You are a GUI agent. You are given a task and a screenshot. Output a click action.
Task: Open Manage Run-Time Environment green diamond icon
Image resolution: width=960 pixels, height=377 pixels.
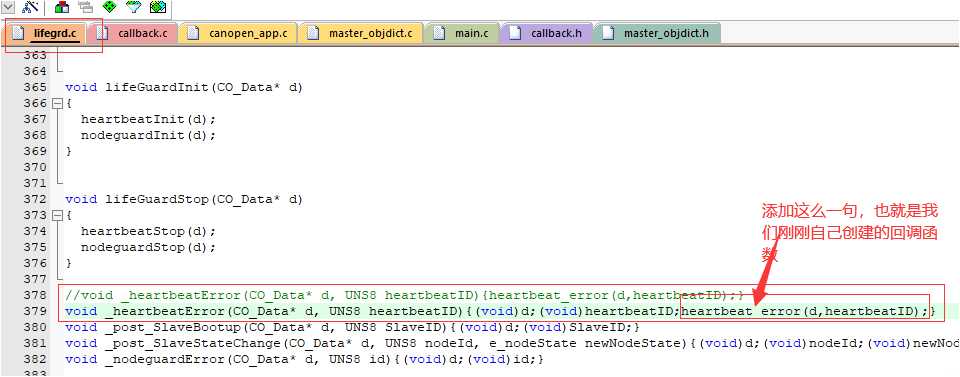110,7
